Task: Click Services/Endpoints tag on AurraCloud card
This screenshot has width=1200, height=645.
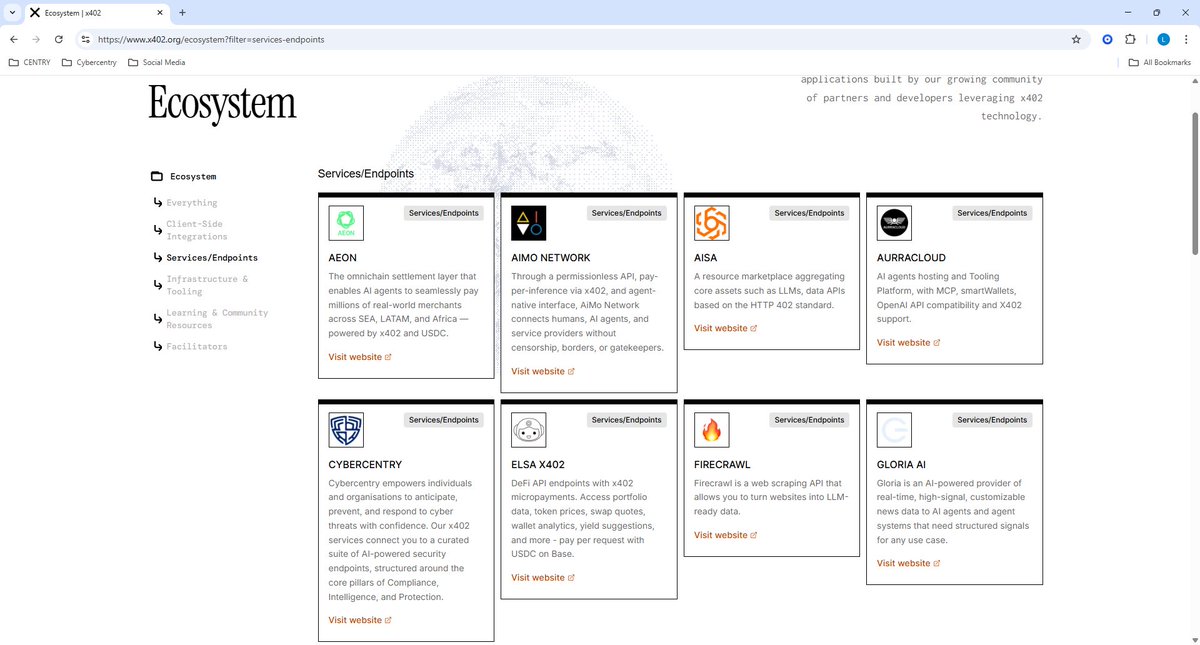Action: coord(992,213)
